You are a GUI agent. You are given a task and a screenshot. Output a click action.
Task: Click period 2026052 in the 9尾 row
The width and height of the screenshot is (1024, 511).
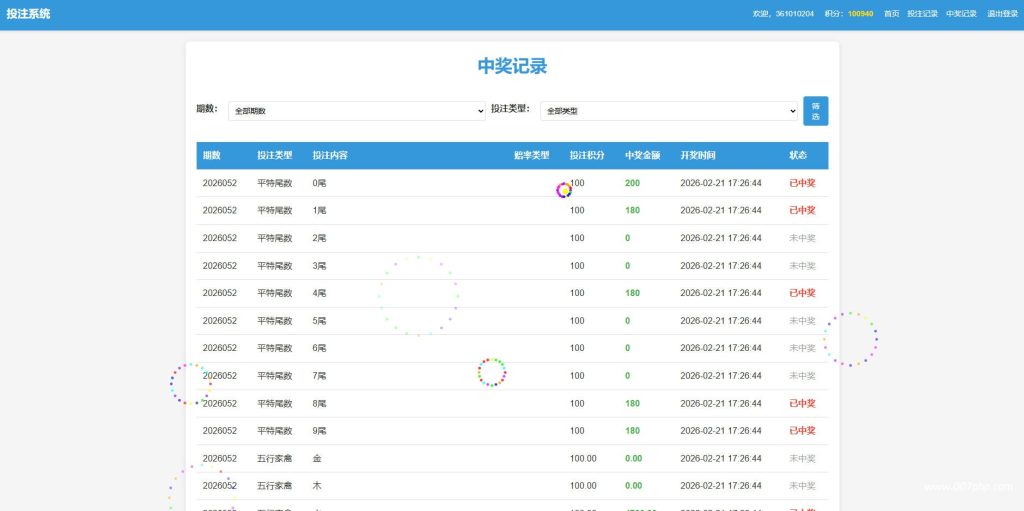click(x=219, y=431)
